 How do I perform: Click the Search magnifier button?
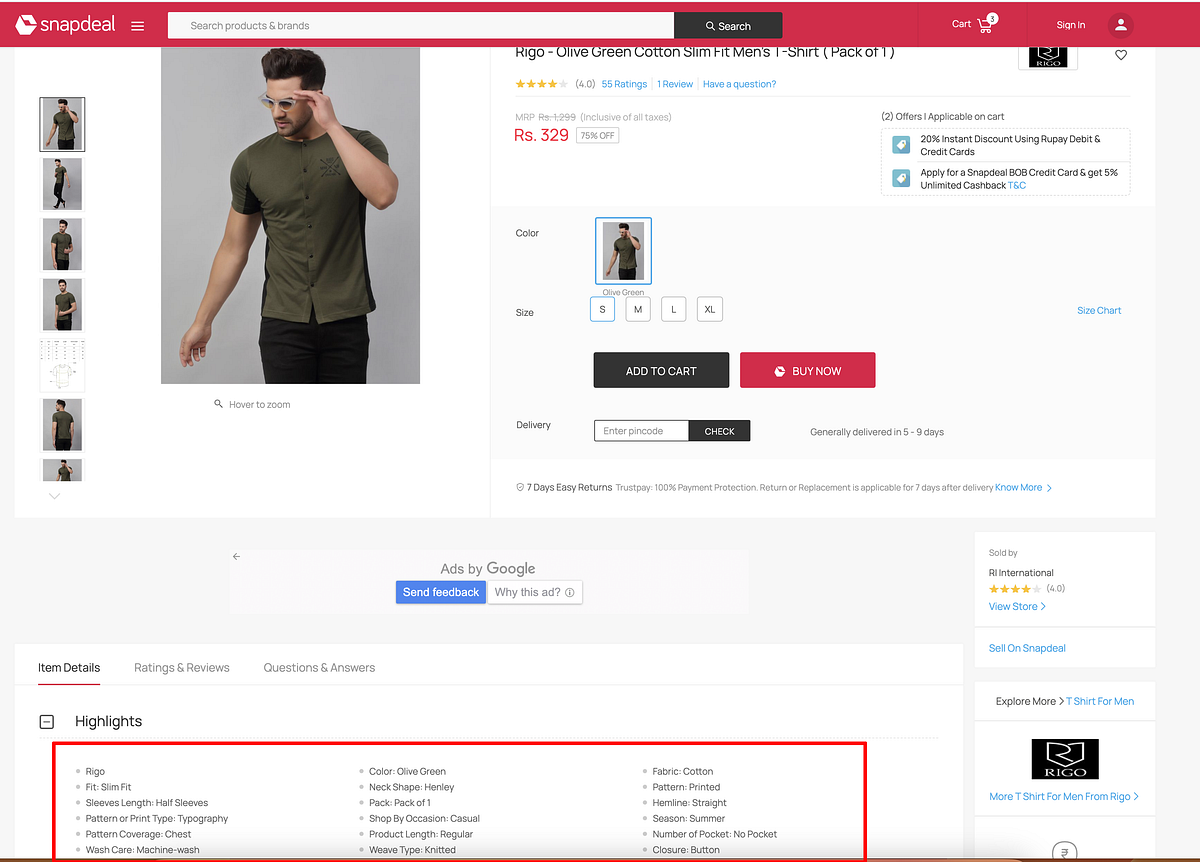pyautogui.click(x=728, y=25)
